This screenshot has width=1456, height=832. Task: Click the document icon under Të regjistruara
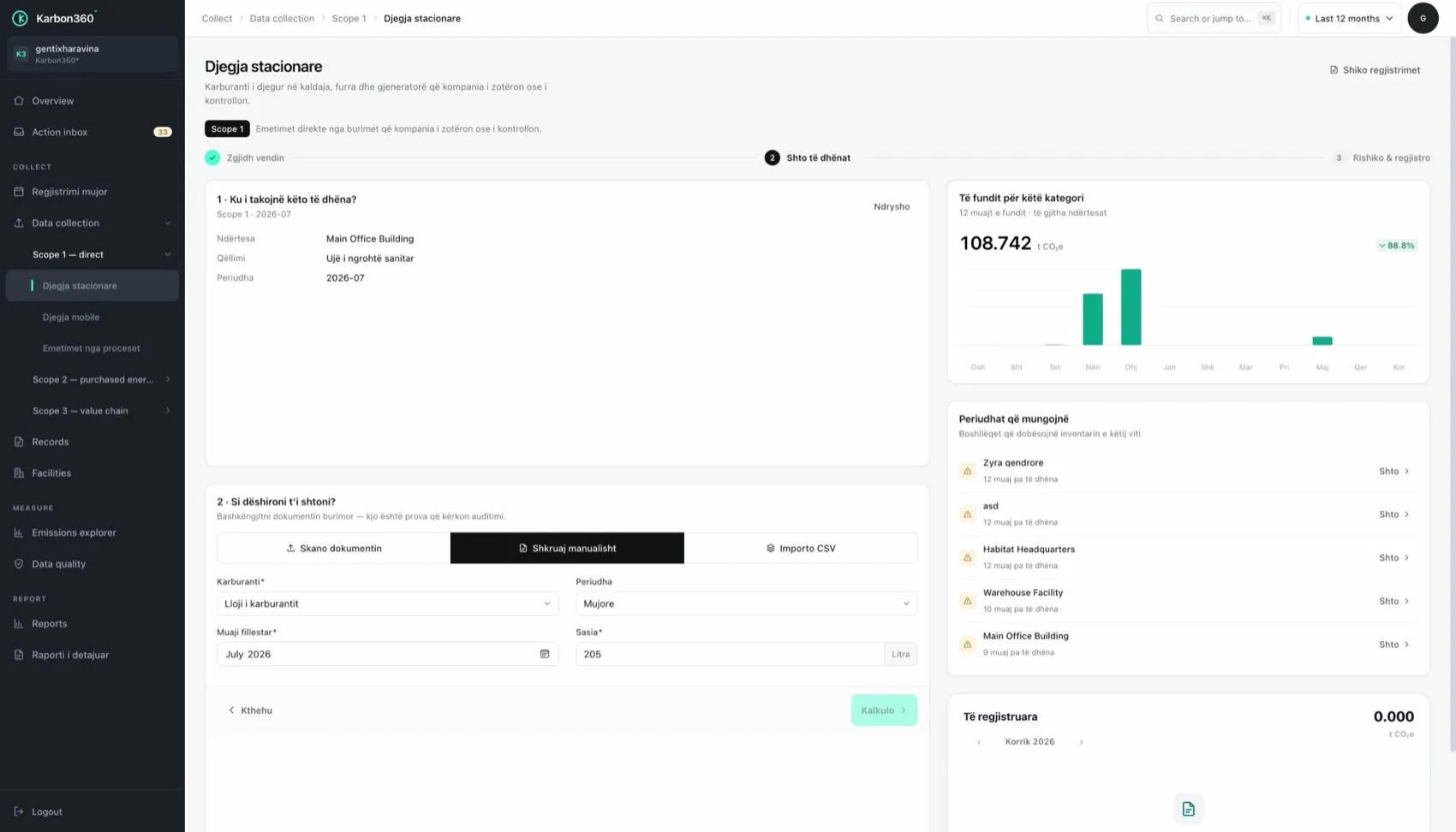coord(1188,809)
